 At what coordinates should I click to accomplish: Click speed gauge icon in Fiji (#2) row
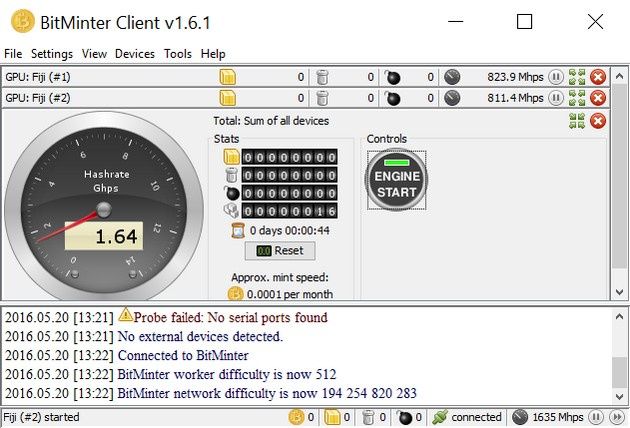click(452, 98)
